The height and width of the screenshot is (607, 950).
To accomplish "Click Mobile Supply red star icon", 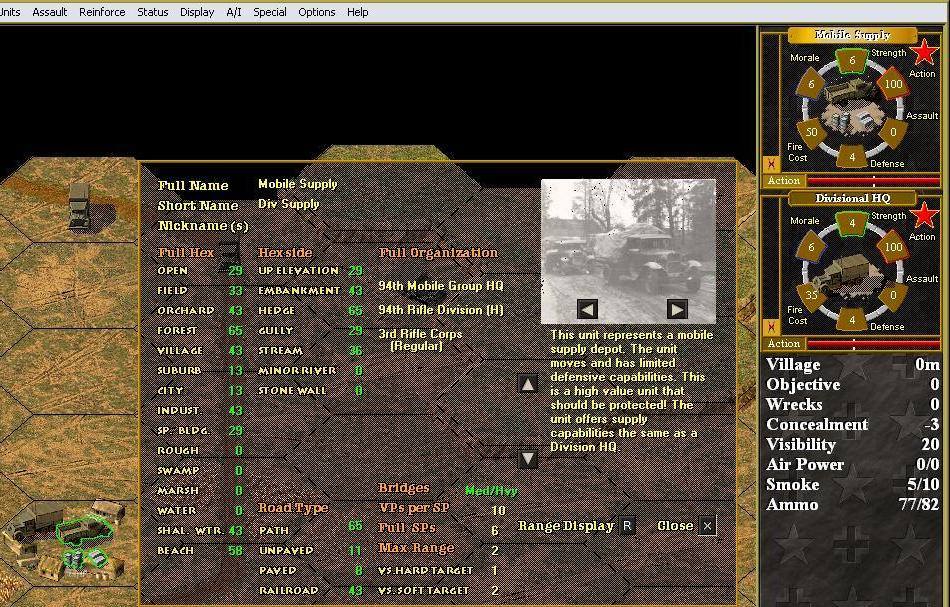I will [924, 52].
